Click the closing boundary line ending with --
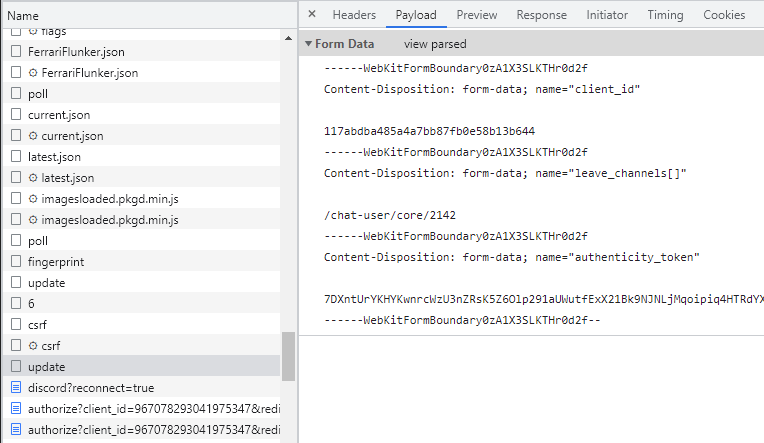The height and width of the screenshot is (443, 764). [x=462, y=320]
